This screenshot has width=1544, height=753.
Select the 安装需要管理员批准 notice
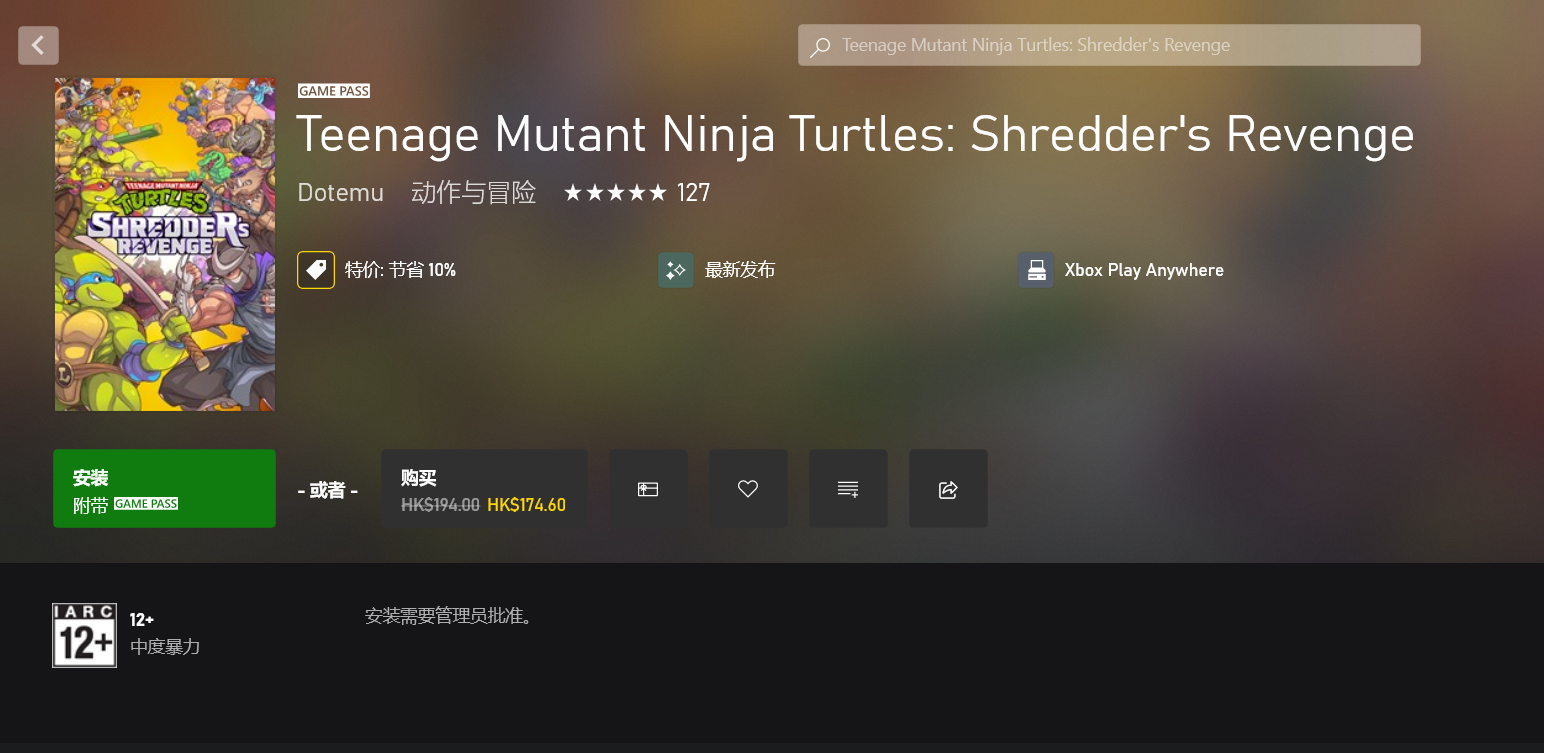click(x=449, y=616)
